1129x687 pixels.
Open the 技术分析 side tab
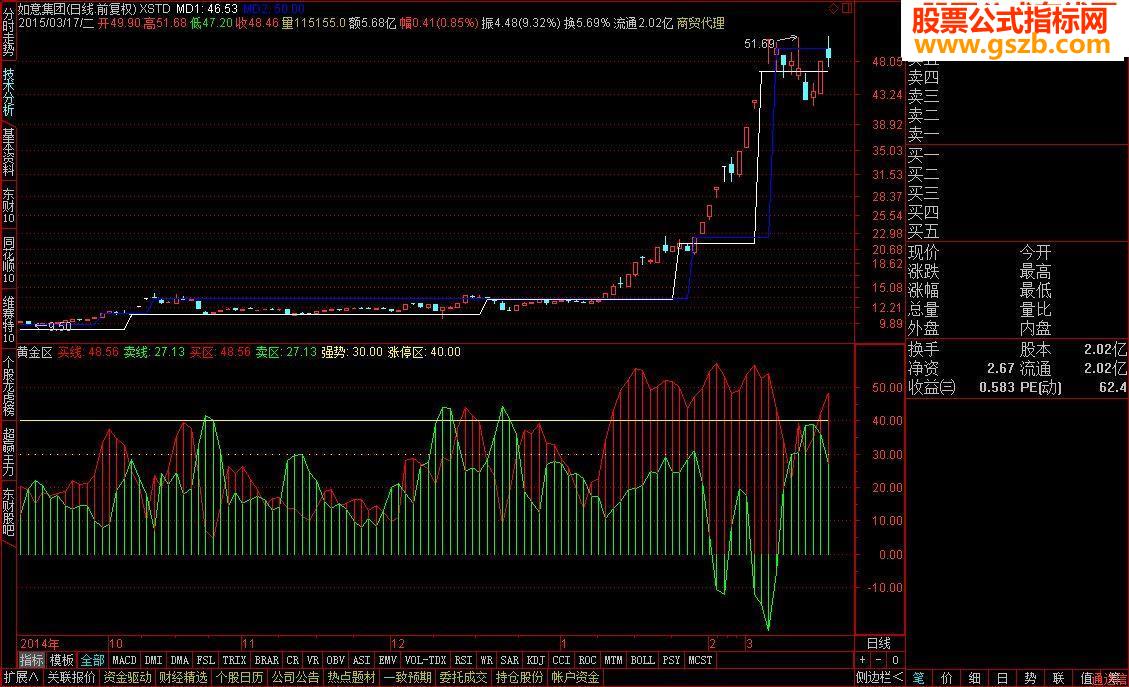click(x=9, y=92)
